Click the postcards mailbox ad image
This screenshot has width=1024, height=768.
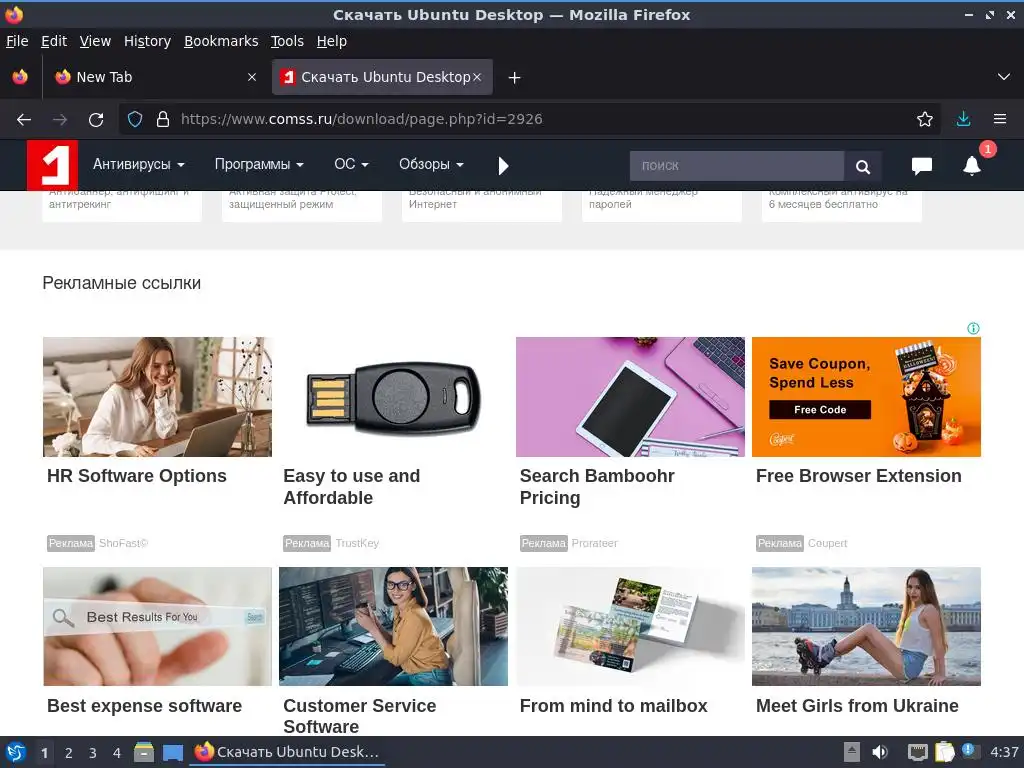[630, 626]
